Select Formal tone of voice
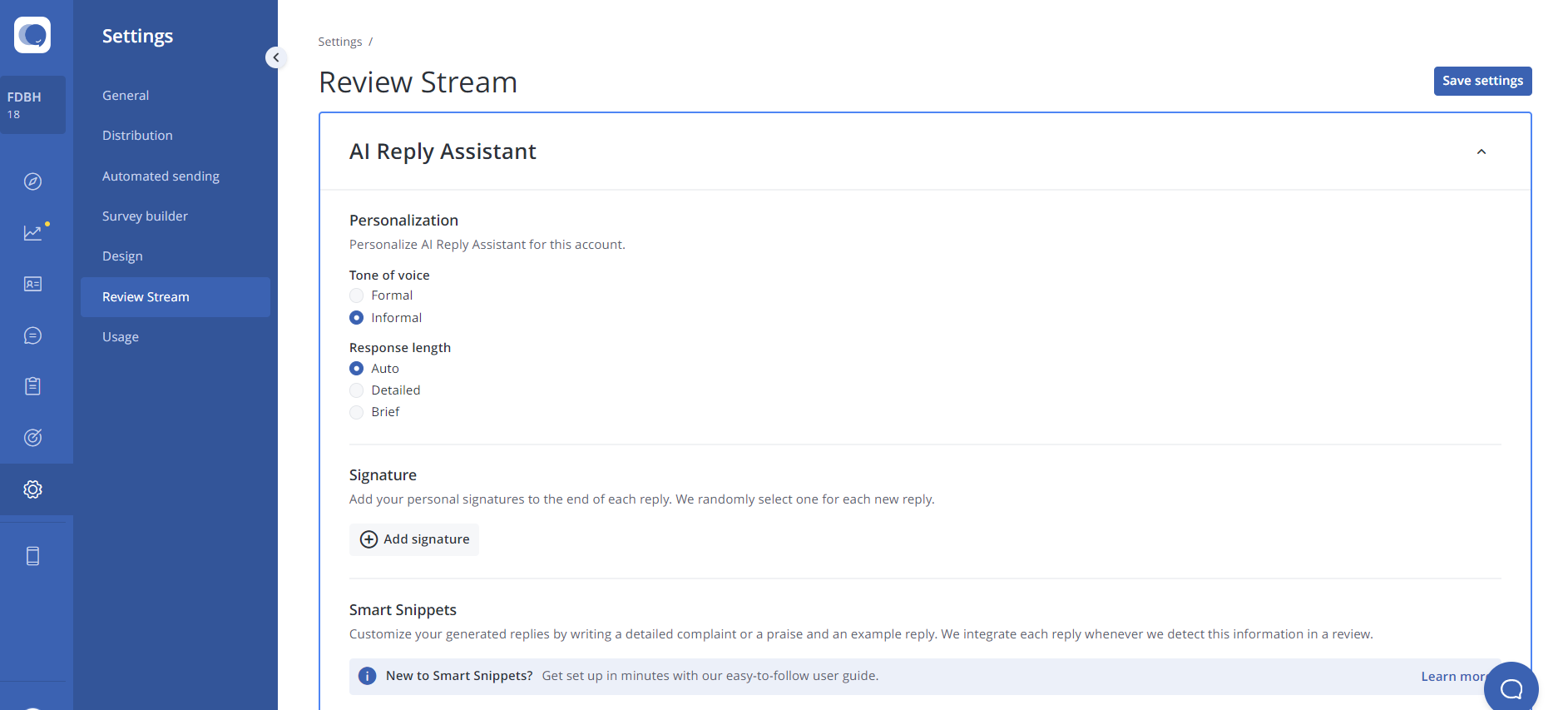 pyautogui.click(x=356, y=295)
